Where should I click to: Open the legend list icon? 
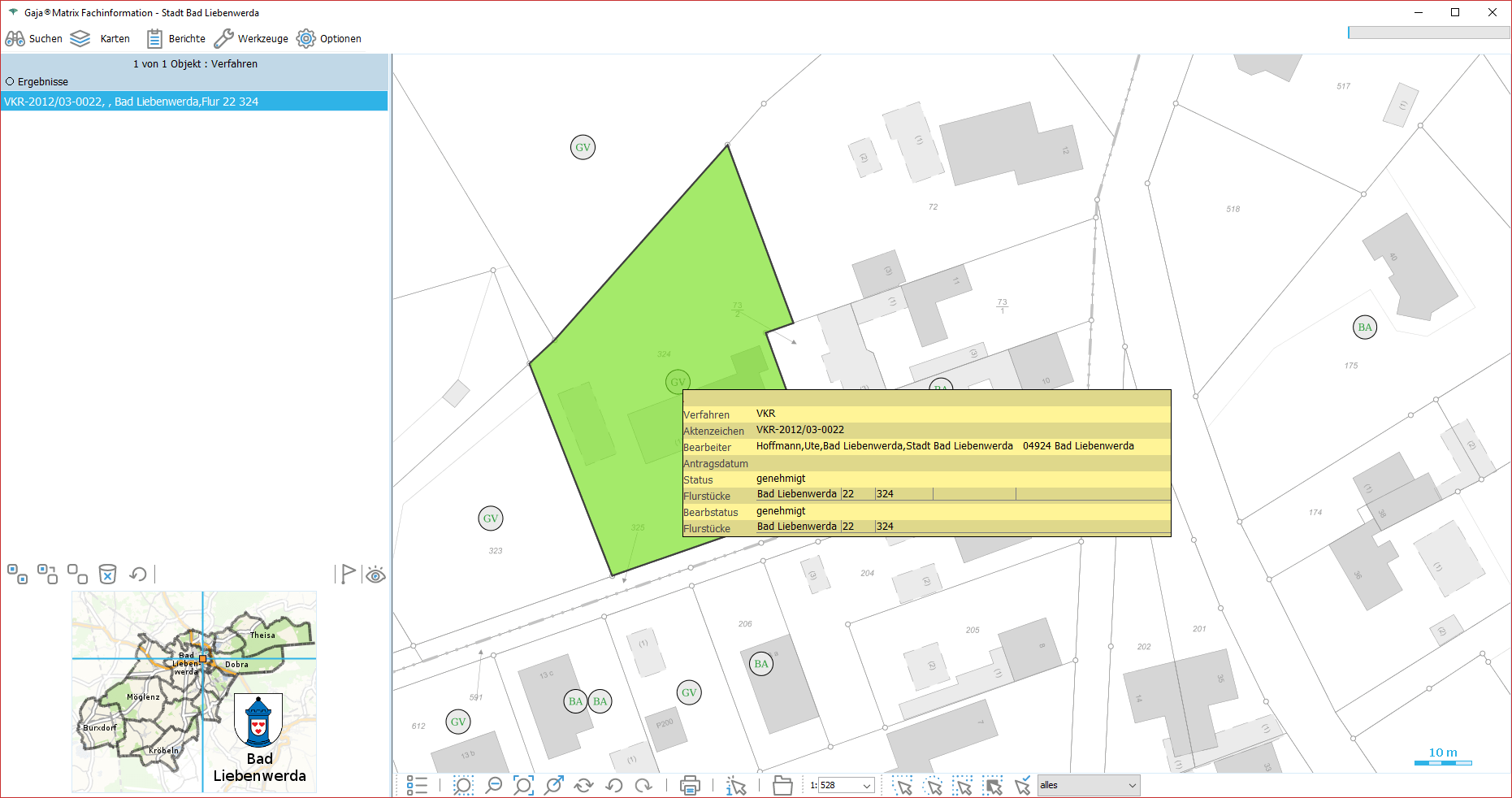(417, 785)
